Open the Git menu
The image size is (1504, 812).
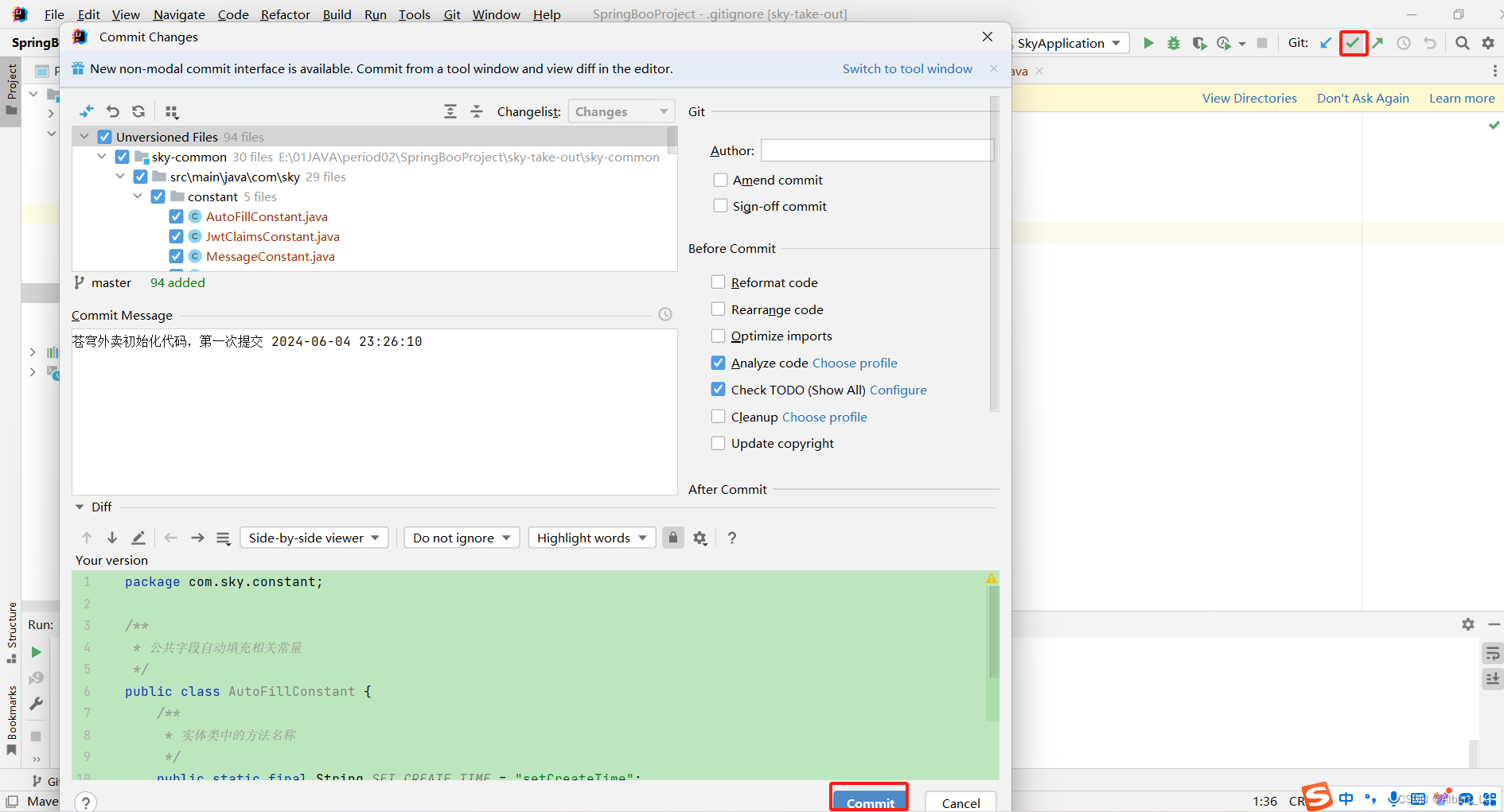452,14
